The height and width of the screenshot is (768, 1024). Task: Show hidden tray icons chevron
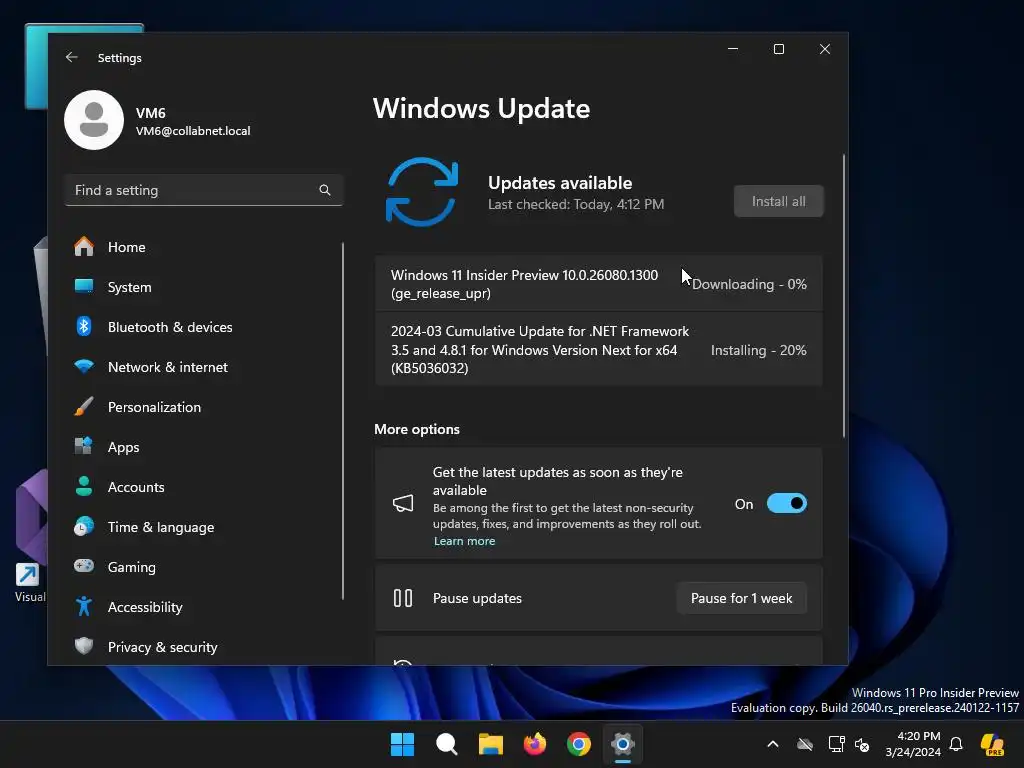pos(773,744)
